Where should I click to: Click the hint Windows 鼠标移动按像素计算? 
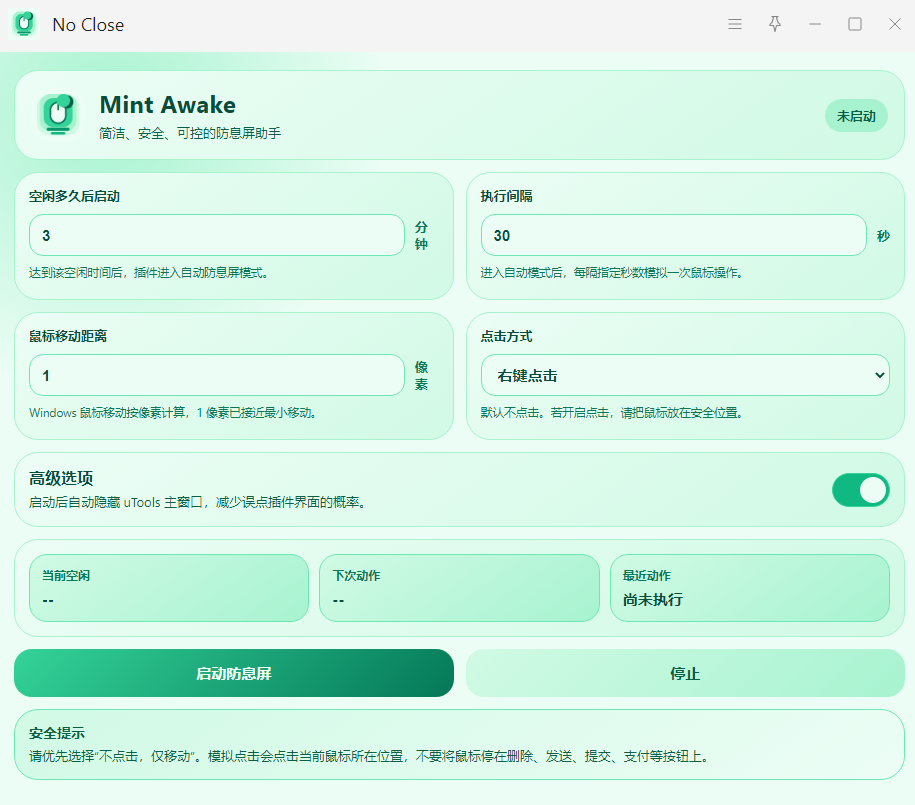173,413
